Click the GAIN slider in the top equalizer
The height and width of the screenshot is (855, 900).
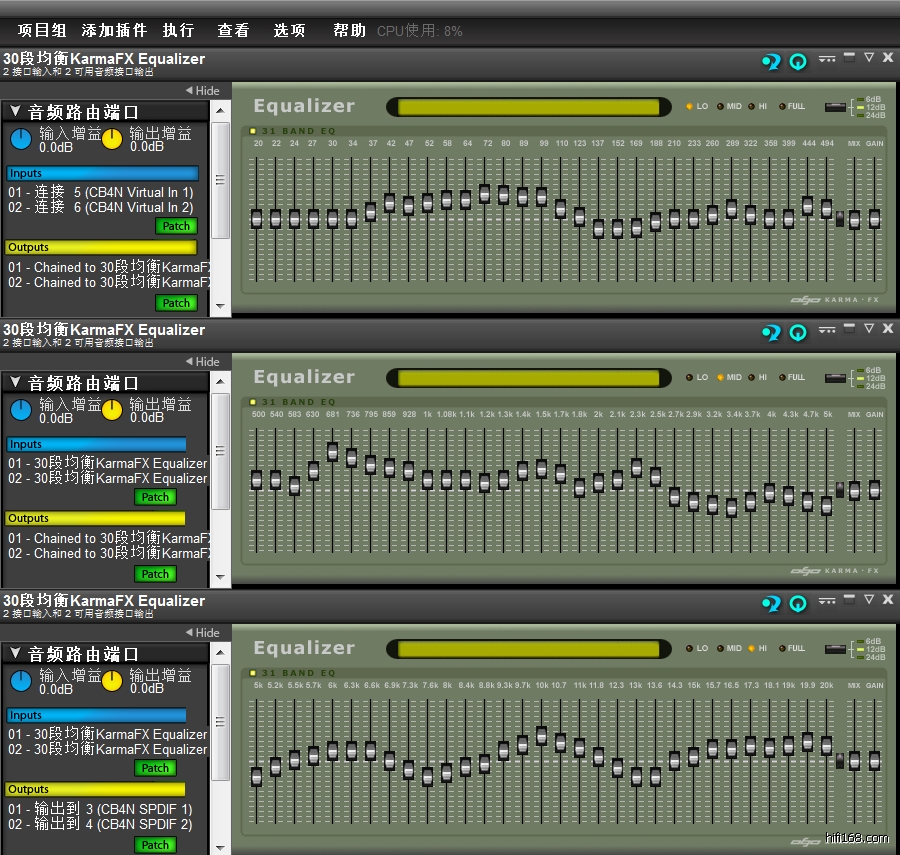[x=874, y=218]
